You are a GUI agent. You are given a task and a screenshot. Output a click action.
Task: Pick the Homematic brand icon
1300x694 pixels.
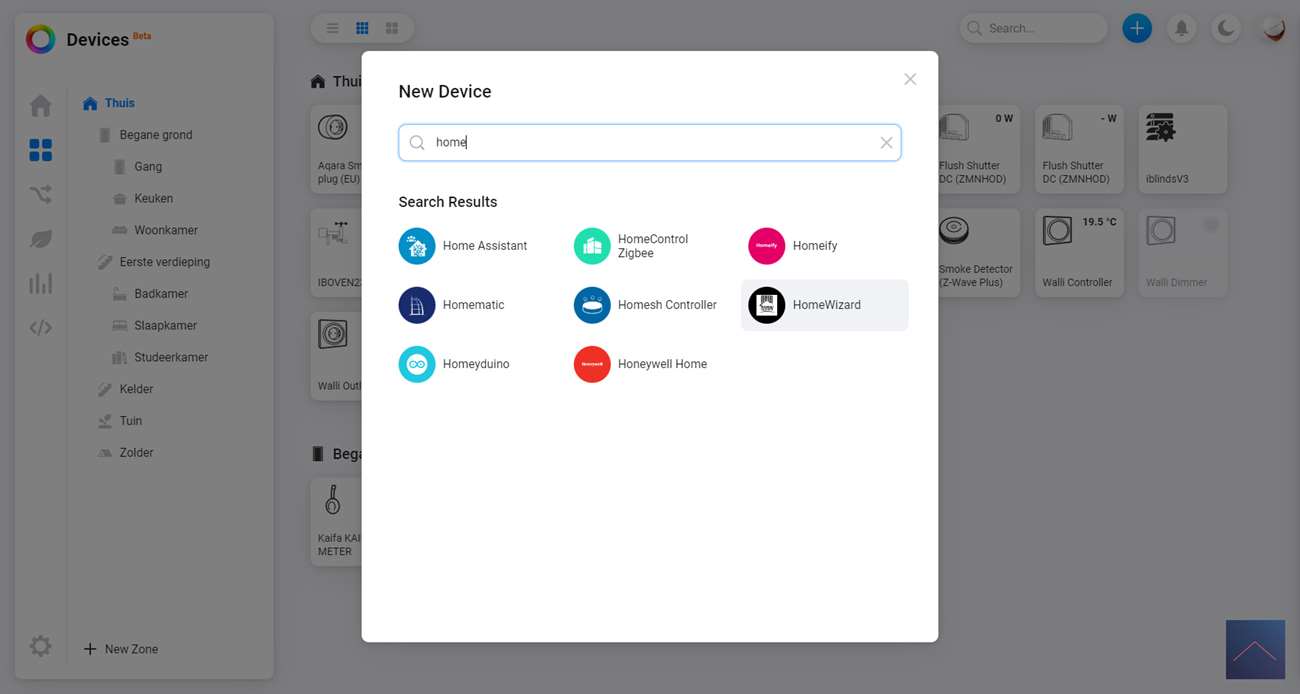(x=417, y=305)
